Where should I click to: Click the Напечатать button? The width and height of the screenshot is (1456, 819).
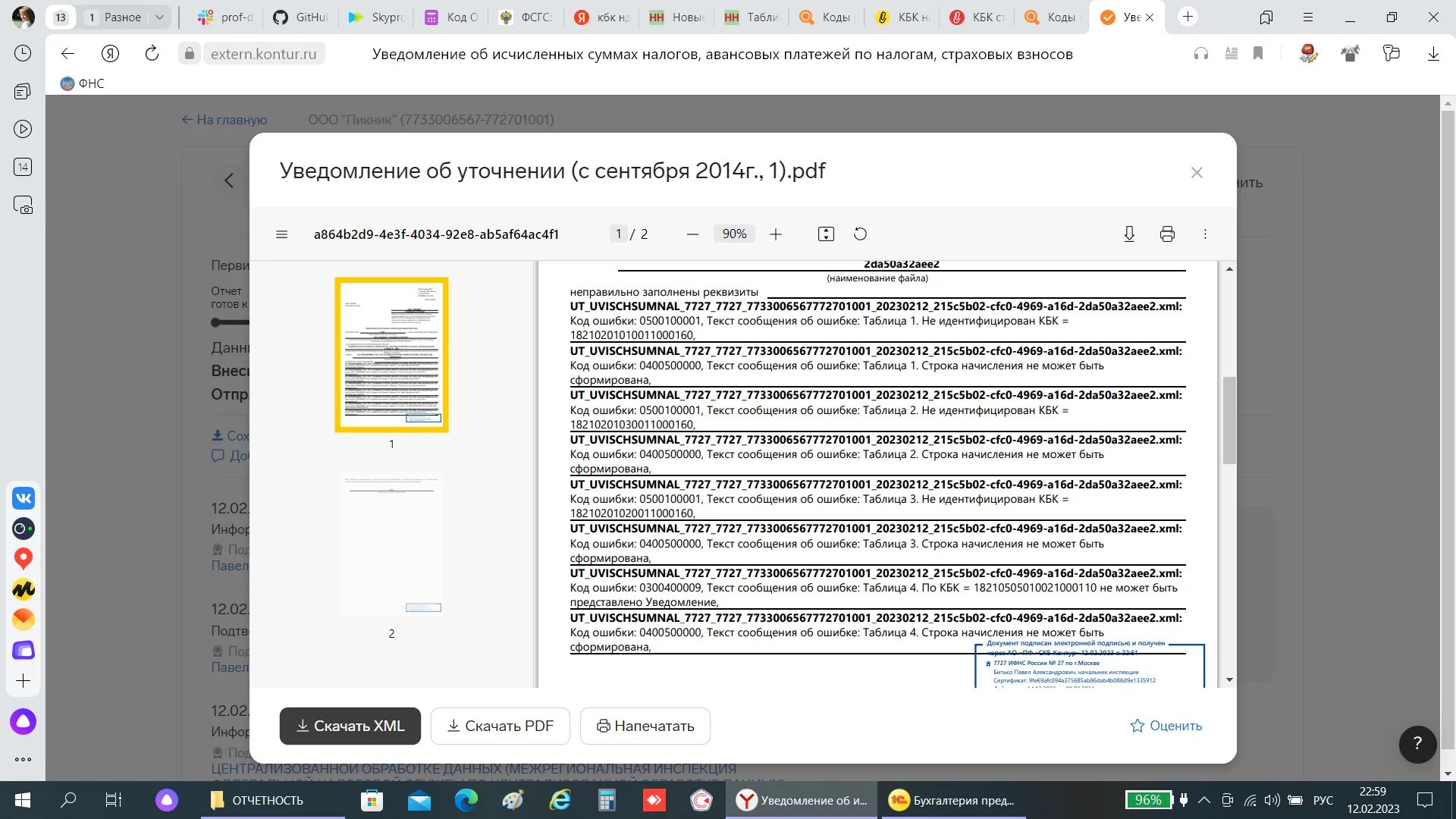tap(645, 726)
